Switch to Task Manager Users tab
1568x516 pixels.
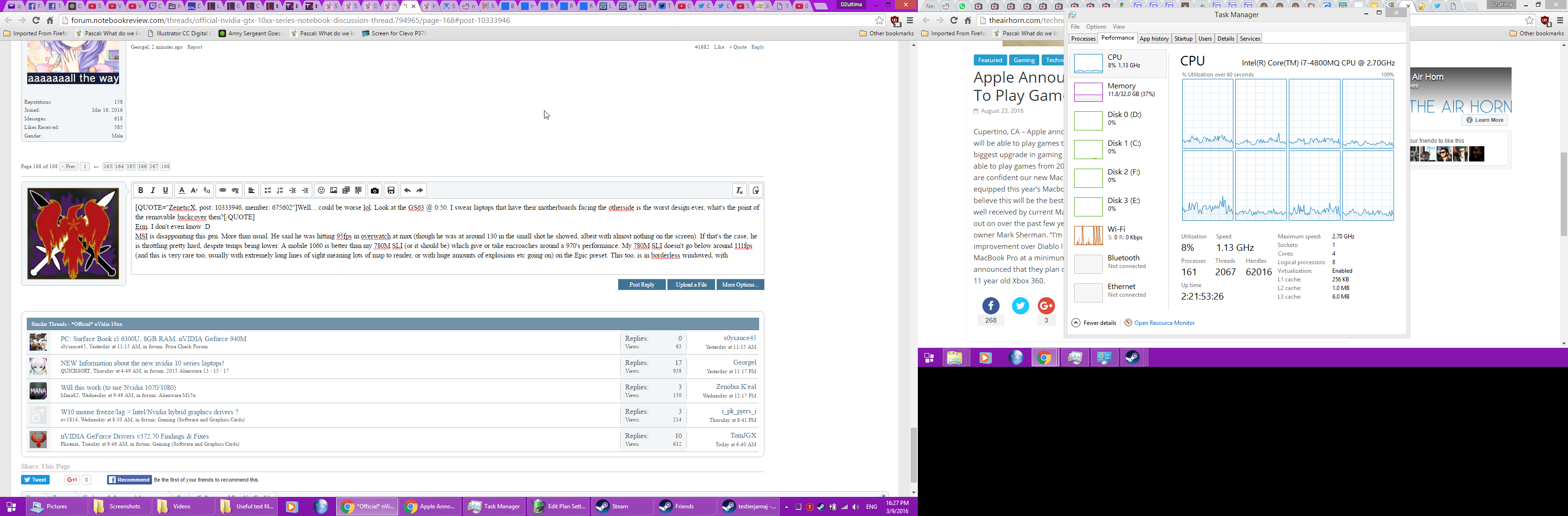[1205, 38]
